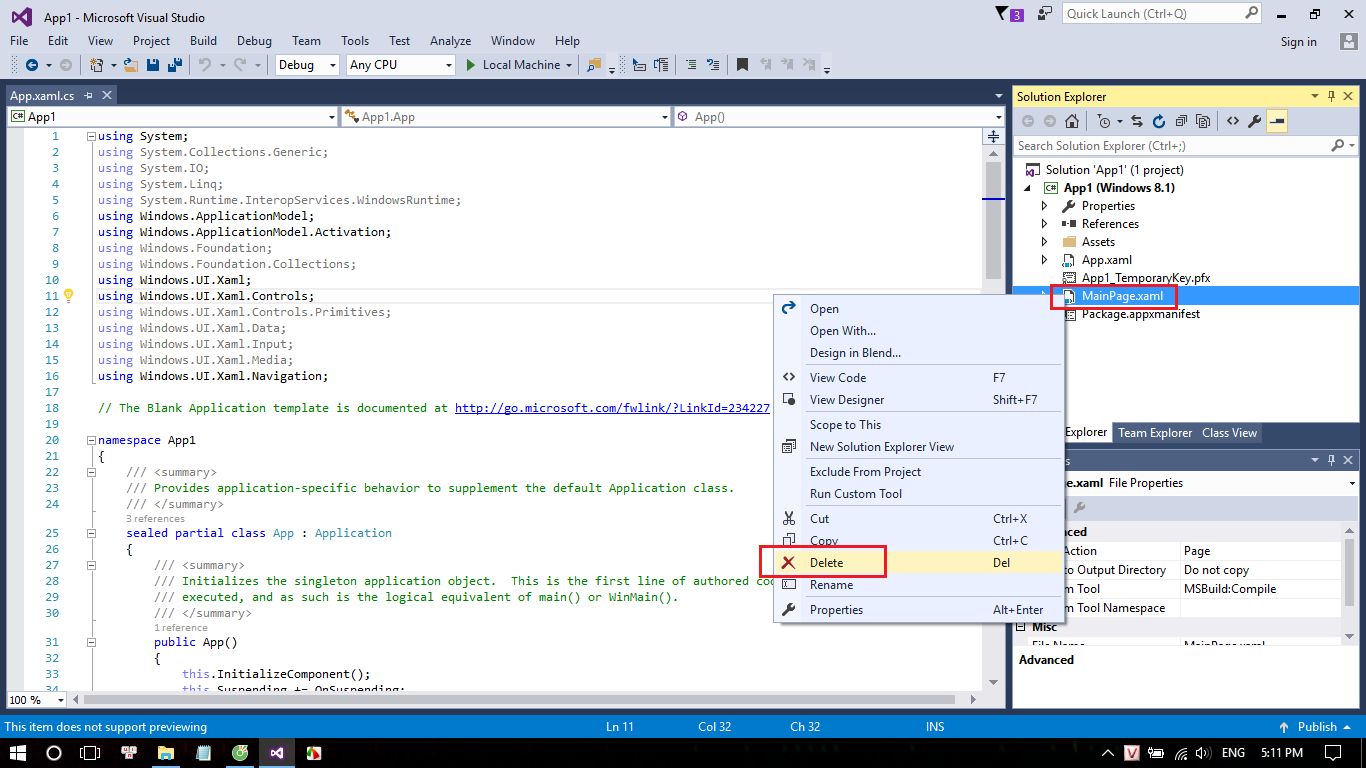Click the editor vertical scrollbar thumb
Image resolution: width=1366 pixels, height=768 pixels.
point(993,220)
